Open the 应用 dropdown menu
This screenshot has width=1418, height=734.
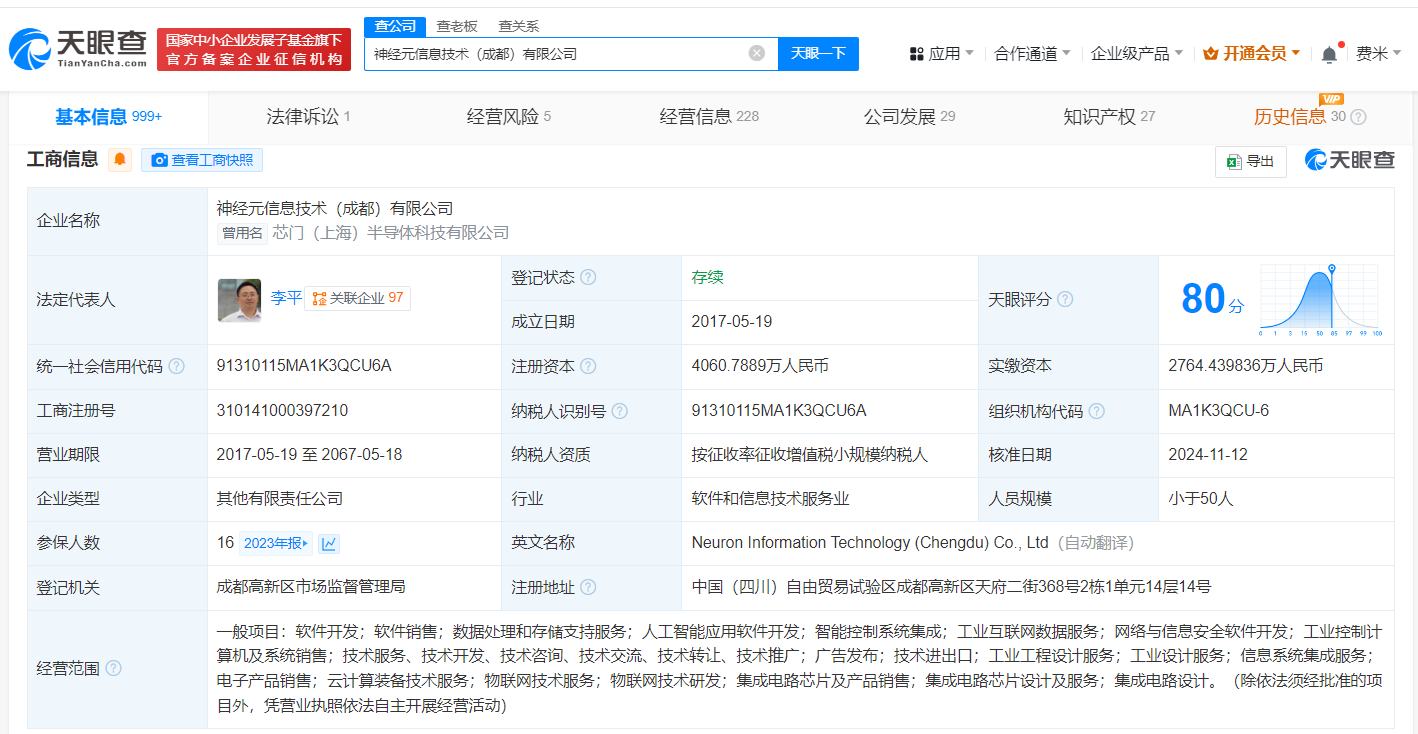point(942,54)
